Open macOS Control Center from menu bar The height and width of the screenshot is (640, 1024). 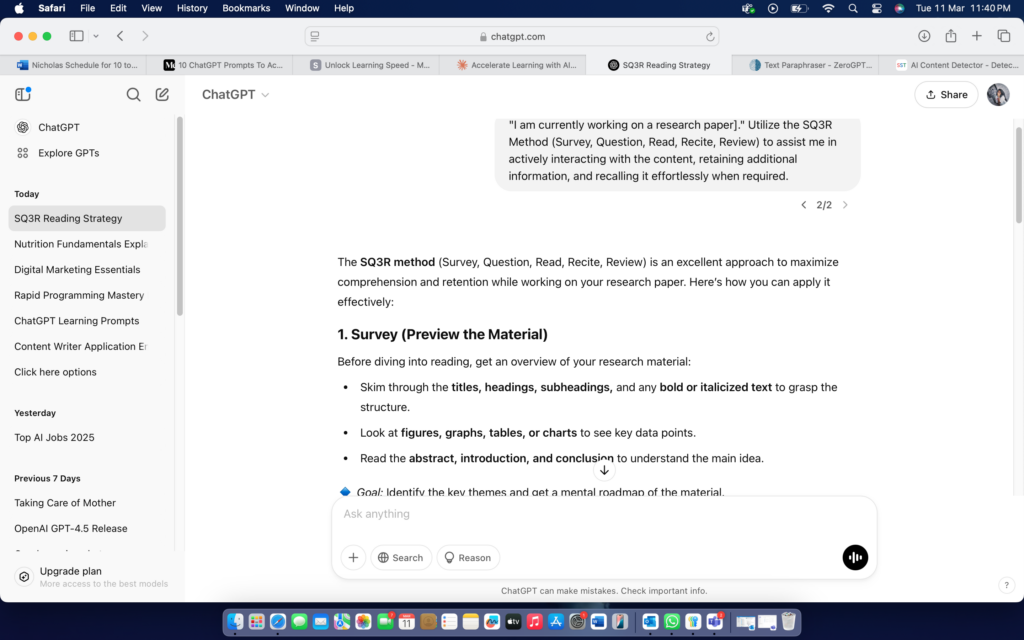(876, 8)
